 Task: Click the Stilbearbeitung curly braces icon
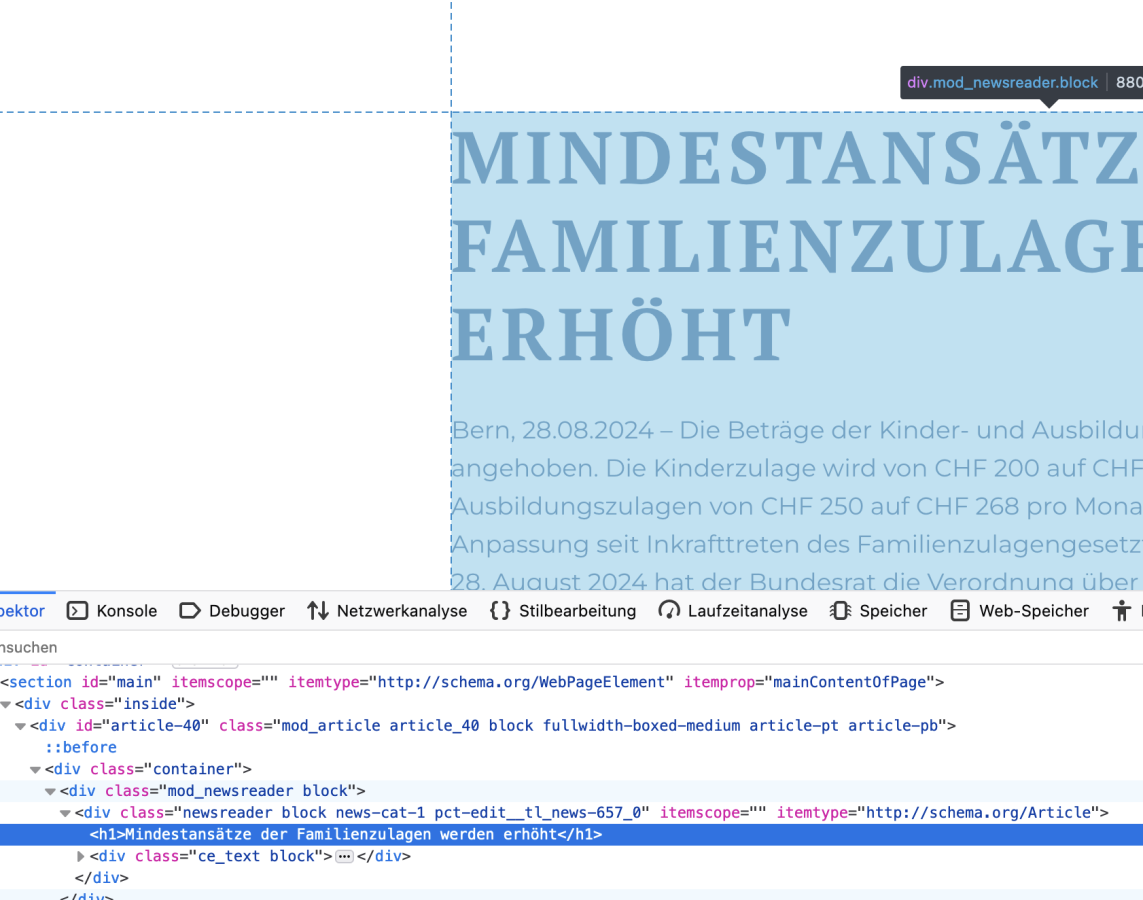point(500,611)
